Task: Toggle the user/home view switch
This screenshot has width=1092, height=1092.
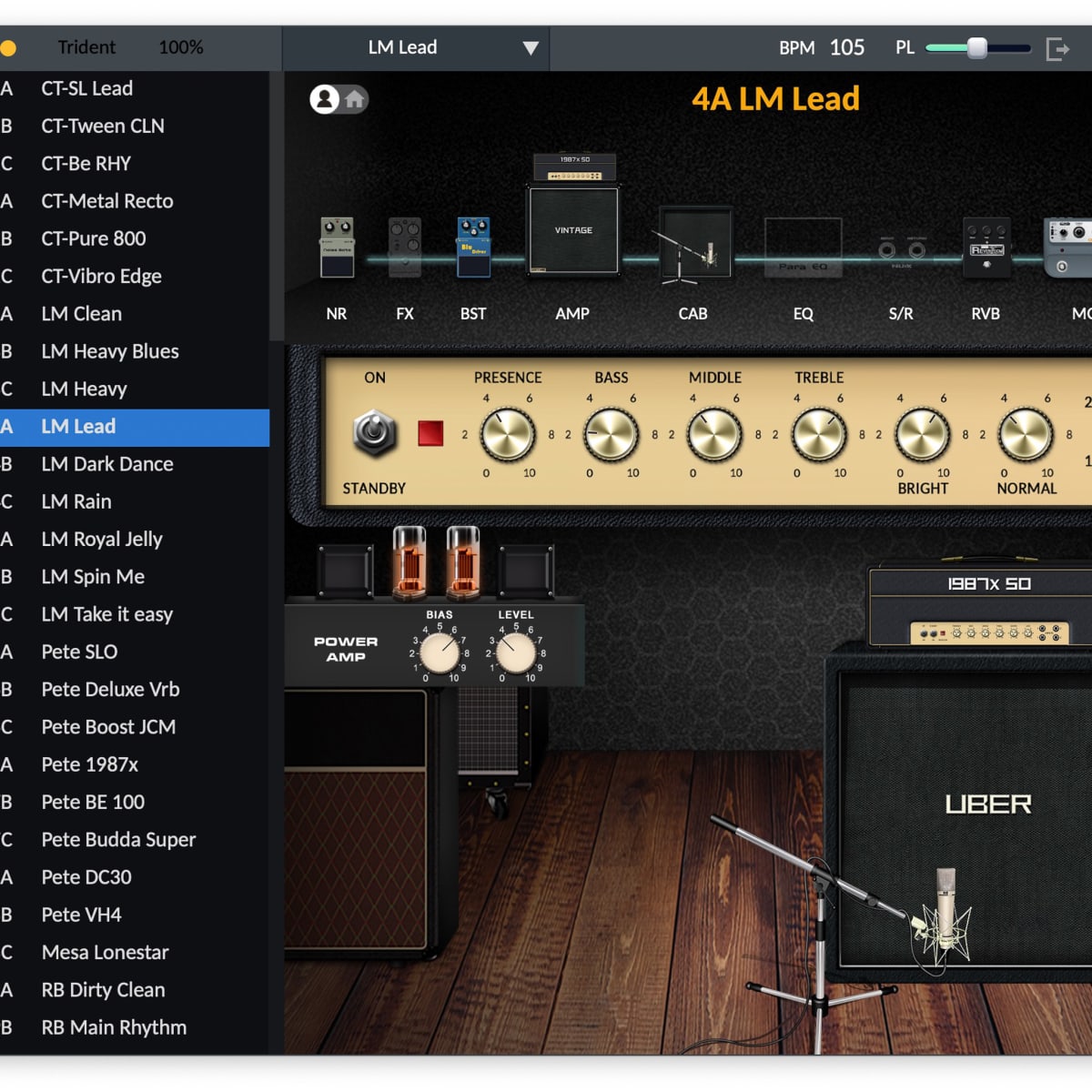Action: 339,99
